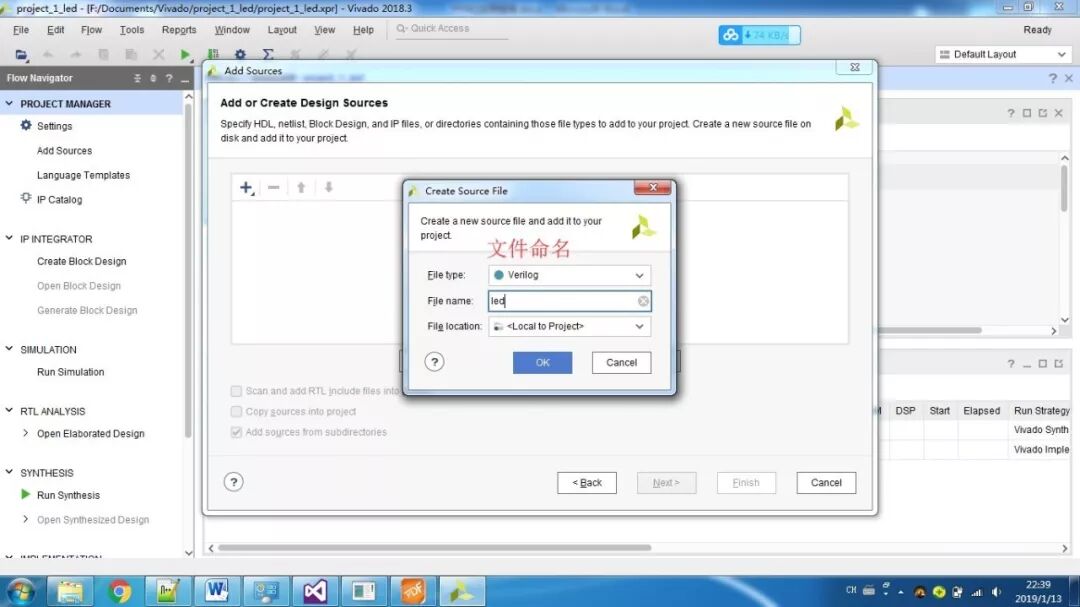This screenshot has height=607, width=1080.
Task: Click Create Block Design
Action: click(x=81, y=261)
